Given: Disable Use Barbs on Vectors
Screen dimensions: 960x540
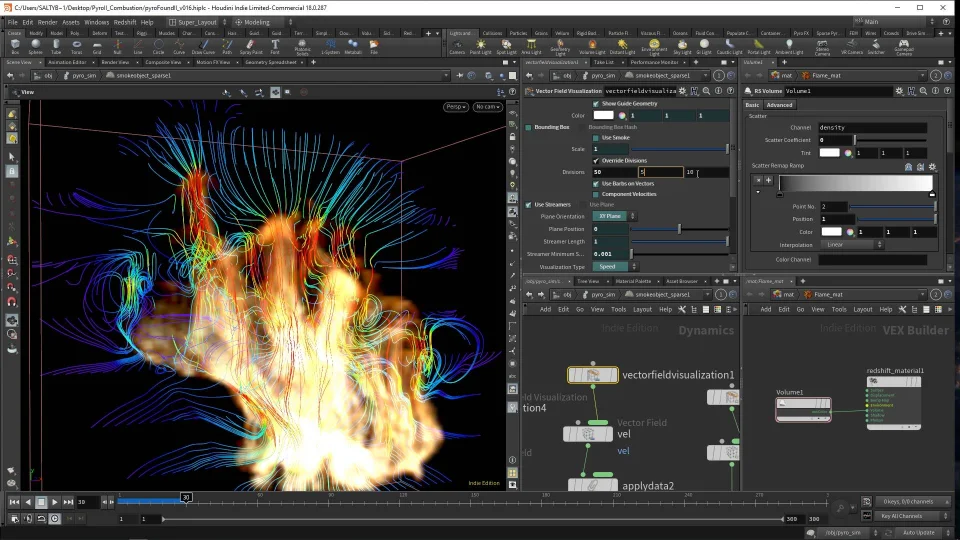Looking at the screenshot, I should point(597,183).
